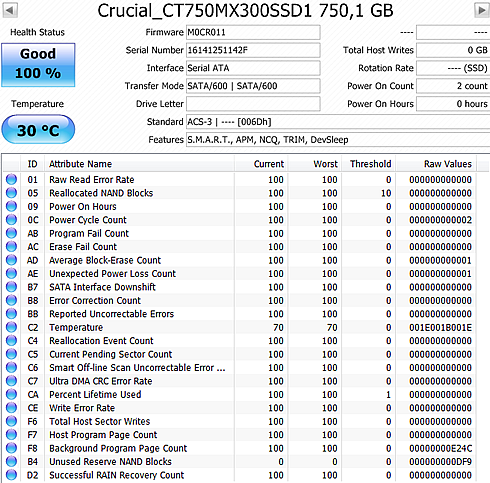The image size is (490, 483).
Task: Click status orb for Unused Reserve NAND Blocks
Action: click(11, 461)
